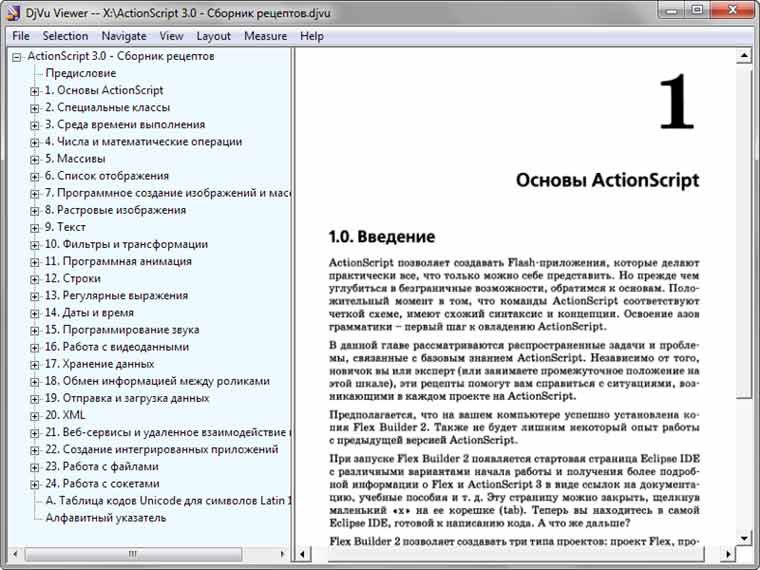Minimize the DjVu Viewer window
The width and height of the screenshot is (760, 570).
point(671,11)
